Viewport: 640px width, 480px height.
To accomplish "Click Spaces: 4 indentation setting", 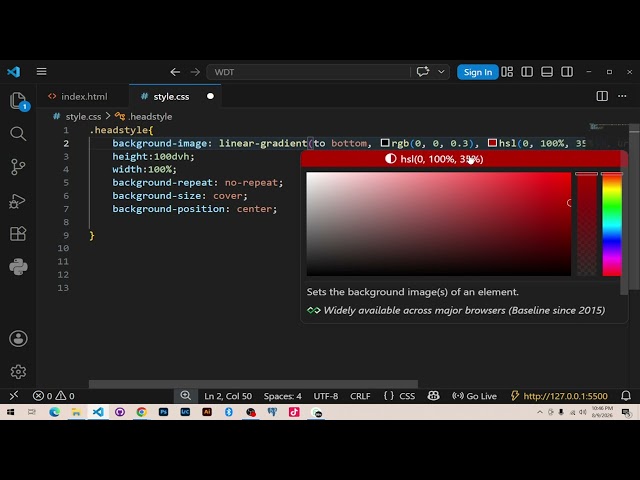I will pos(282,396).
